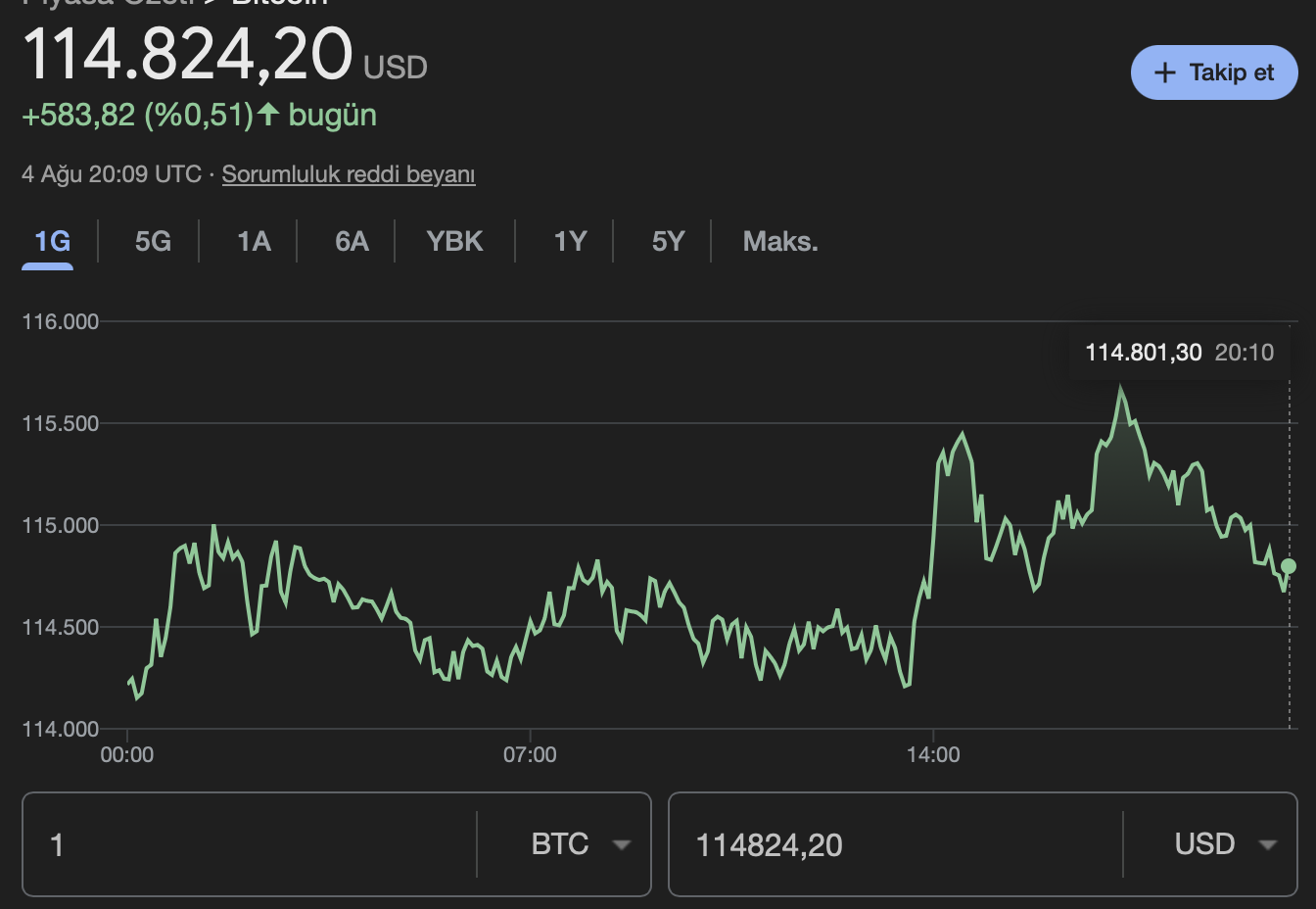The height and width of the screenshot is (909, 1316).
Task: Click the 116.000 y-axis label
Action: (61, 321)
